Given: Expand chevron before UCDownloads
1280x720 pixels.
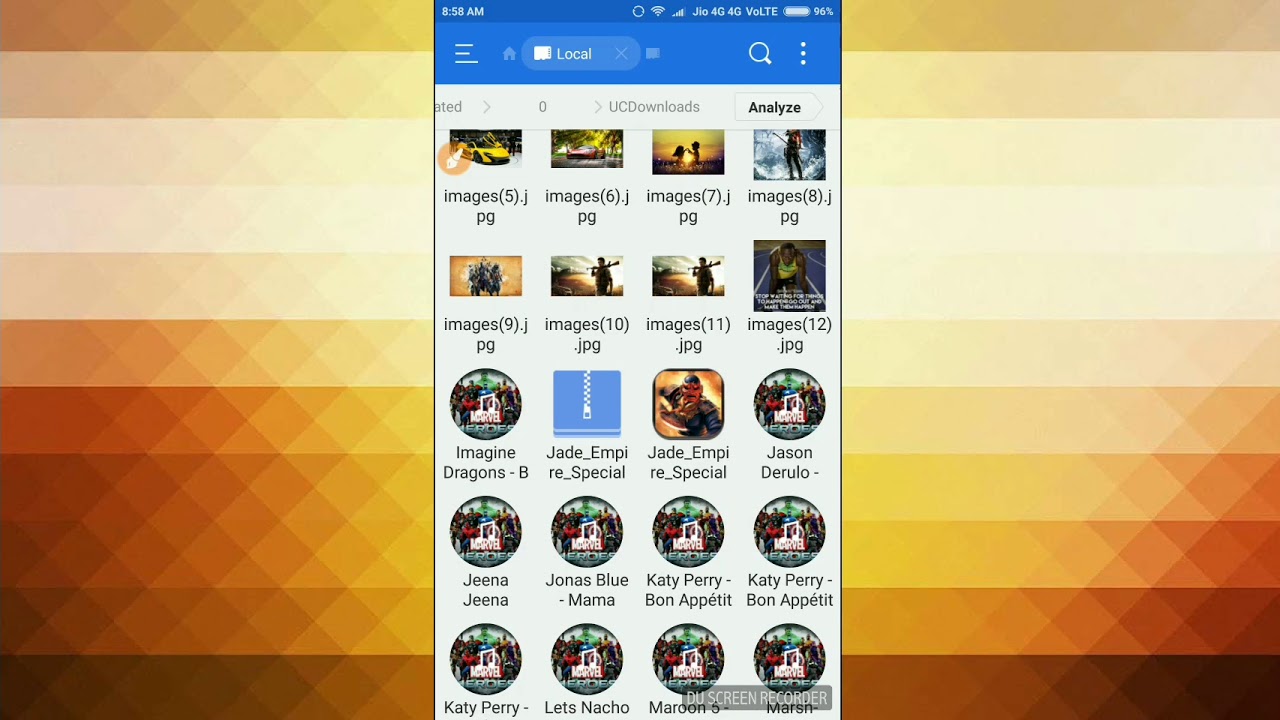Looking at the screenshot, I should pyautogui.click(x=598, y=107).
